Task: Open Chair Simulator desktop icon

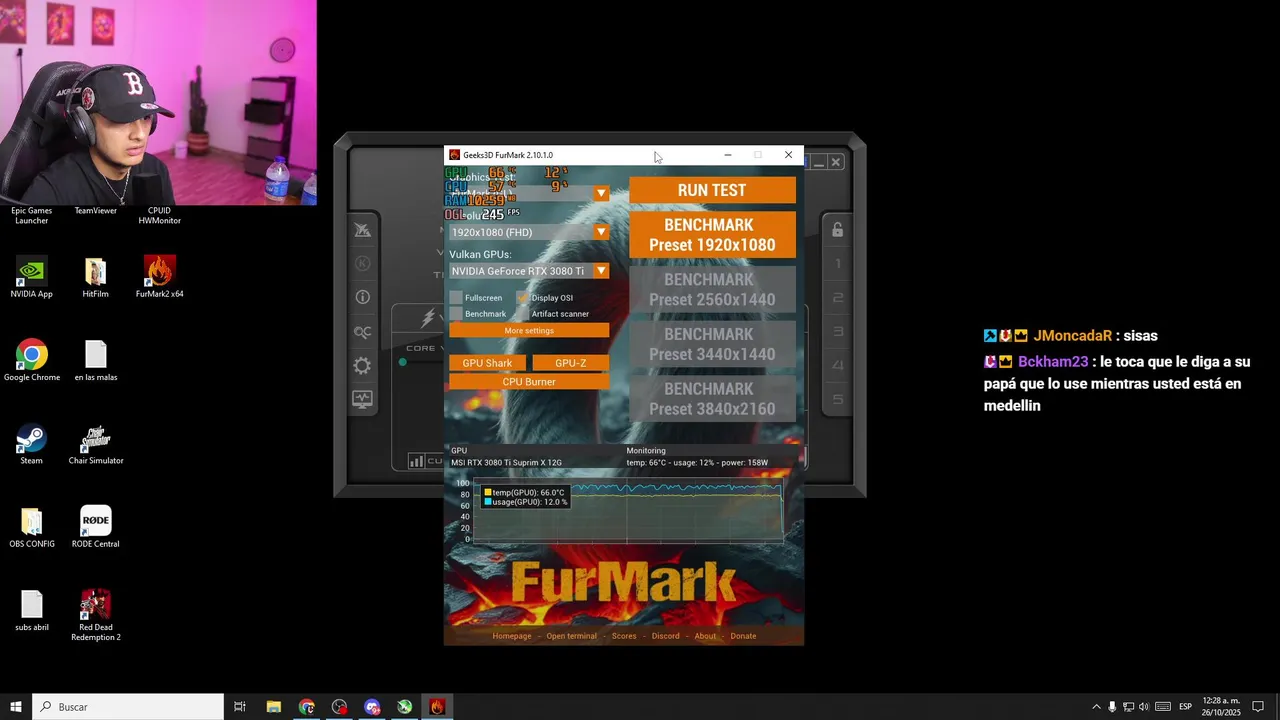Action: click(x=95, y=445)
